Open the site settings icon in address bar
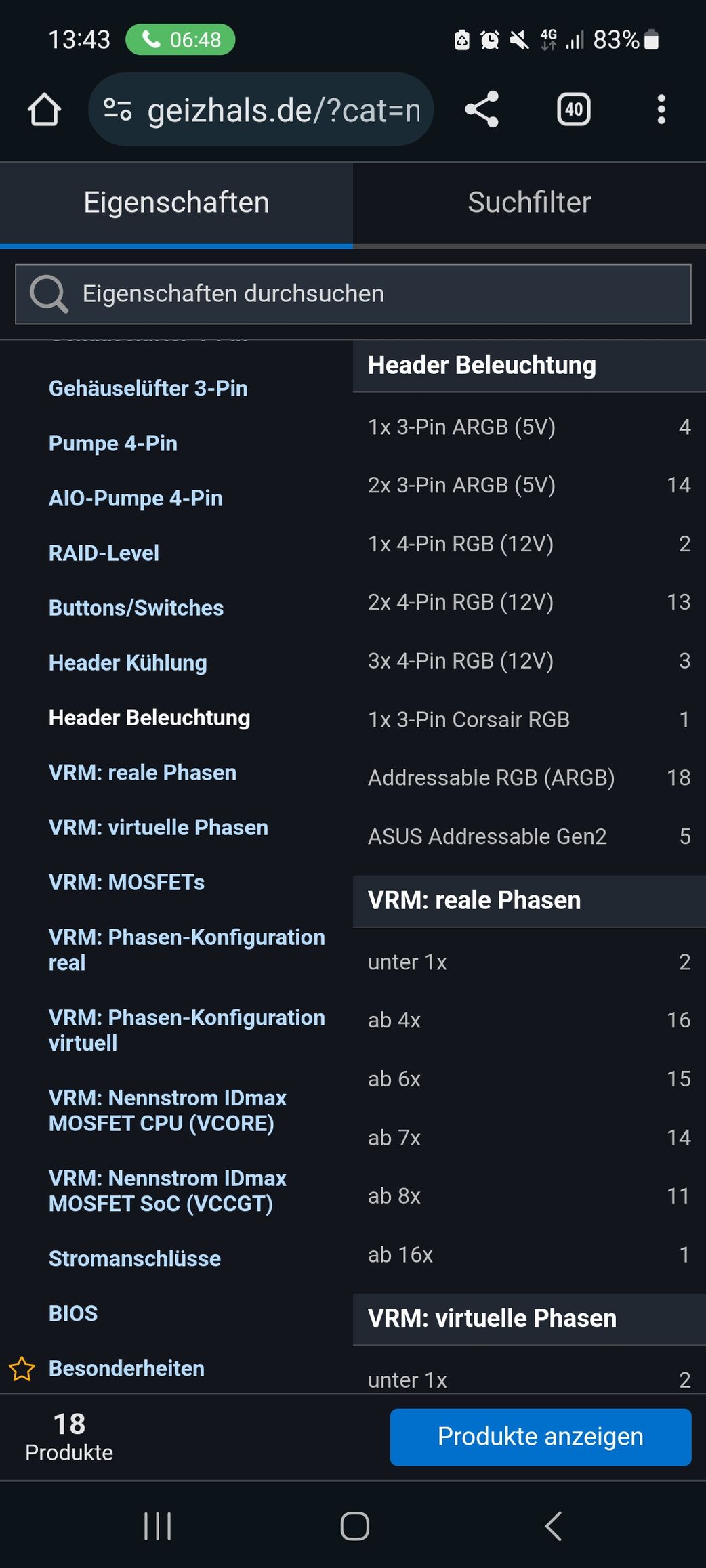Viewport: 706px width, 1568px height. (117, 109)
